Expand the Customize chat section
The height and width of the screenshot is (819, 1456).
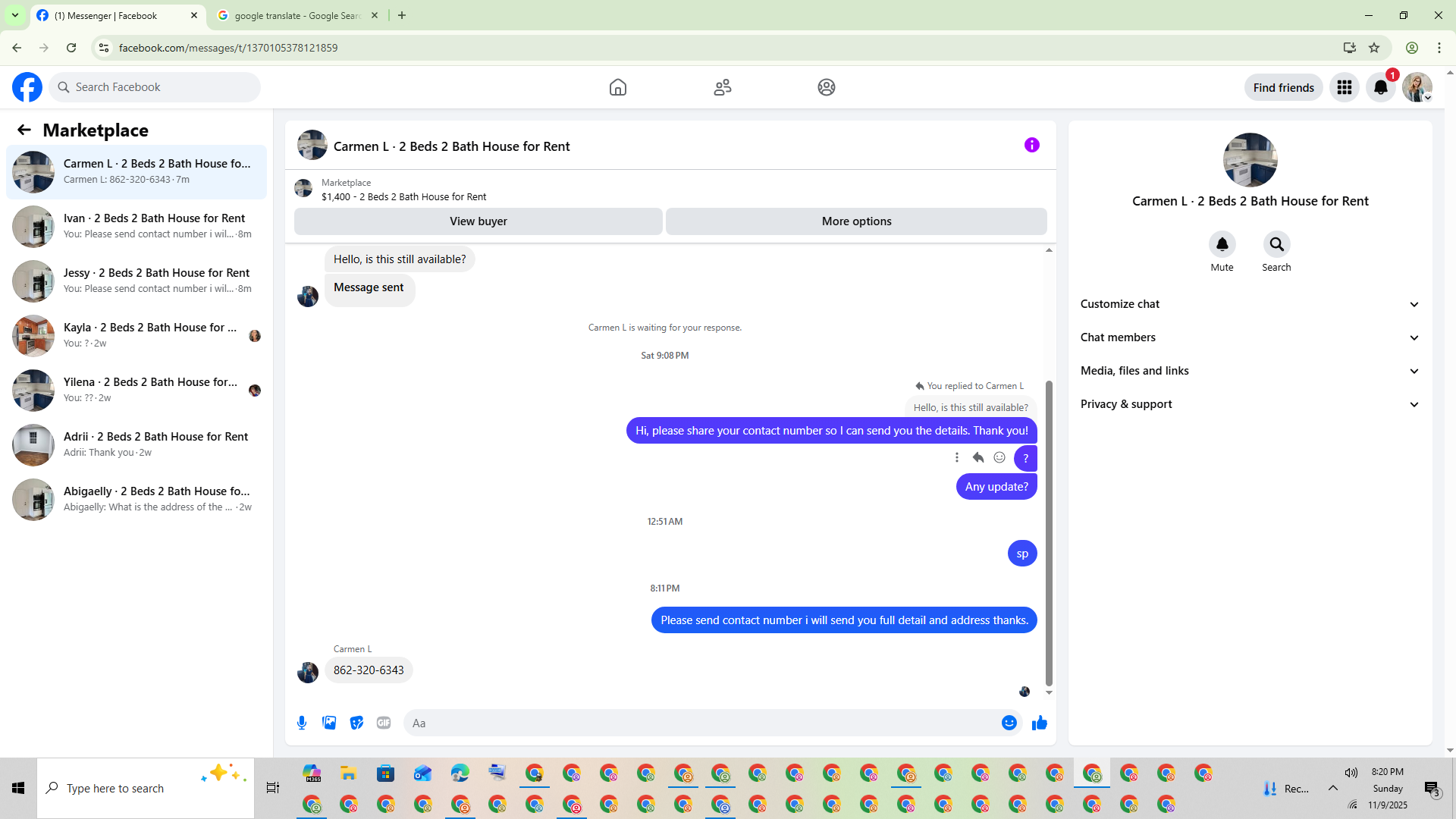point(1250,304)
